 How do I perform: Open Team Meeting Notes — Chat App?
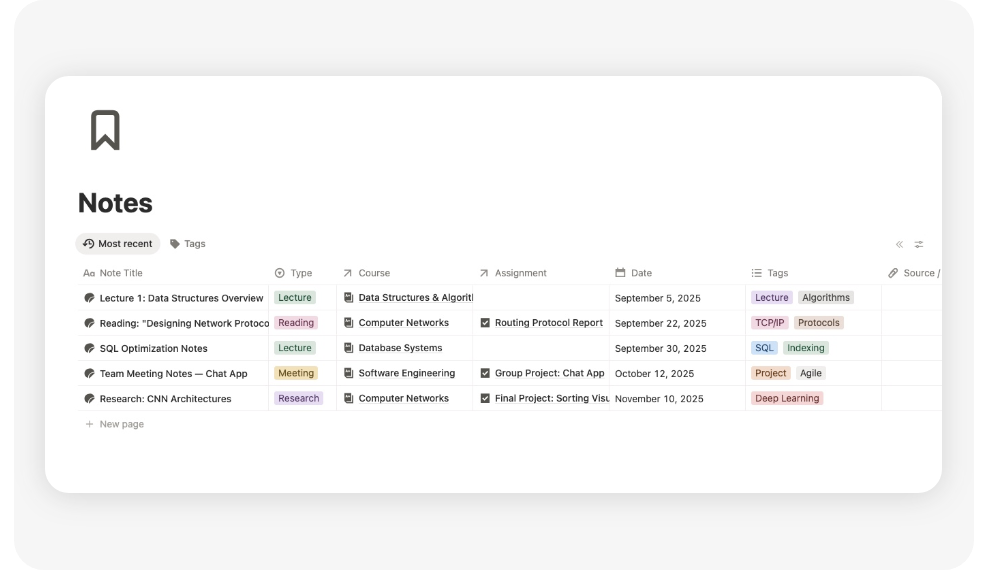click(x=173, y=374)
